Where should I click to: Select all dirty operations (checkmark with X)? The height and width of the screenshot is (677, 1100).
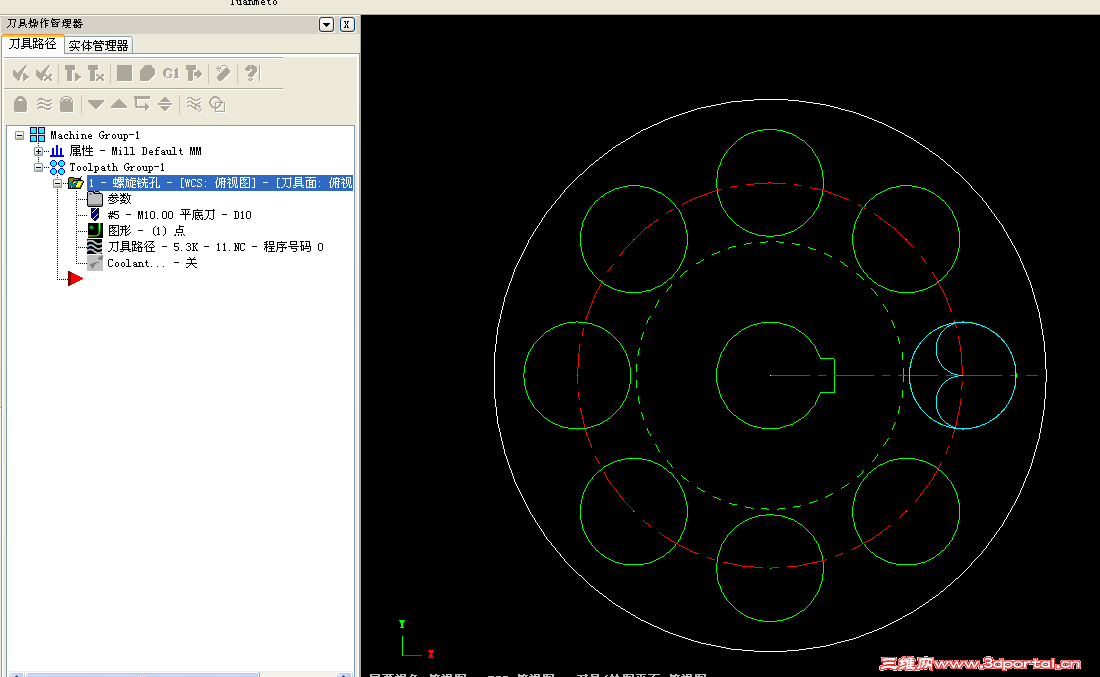(44, 73)
